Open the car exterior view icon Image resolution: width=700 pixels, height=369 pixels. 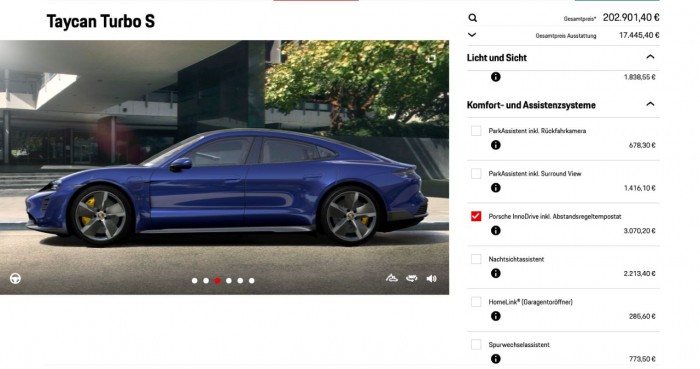pos(392,278)
